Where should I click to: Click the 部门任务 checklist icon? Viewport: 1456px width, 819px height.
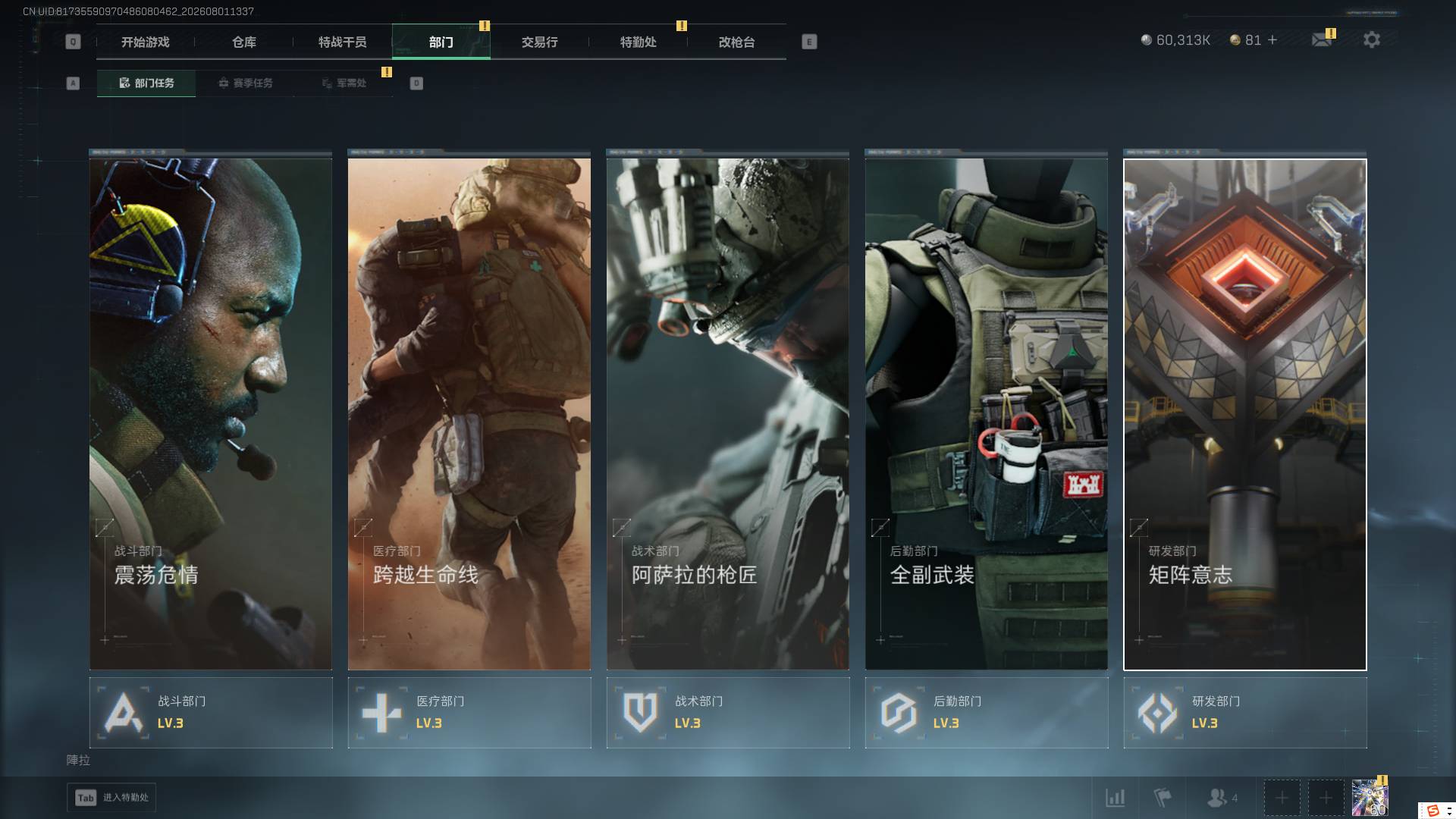(x=124, y=83)
